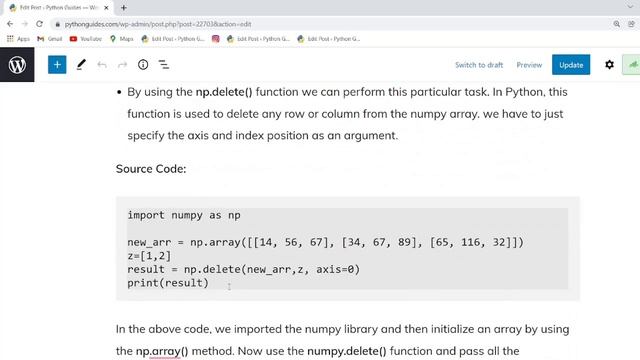This screenshot has width=640, height=360.
Task: Open the WordPress logo dashboard link
Action: coord(17,64)
